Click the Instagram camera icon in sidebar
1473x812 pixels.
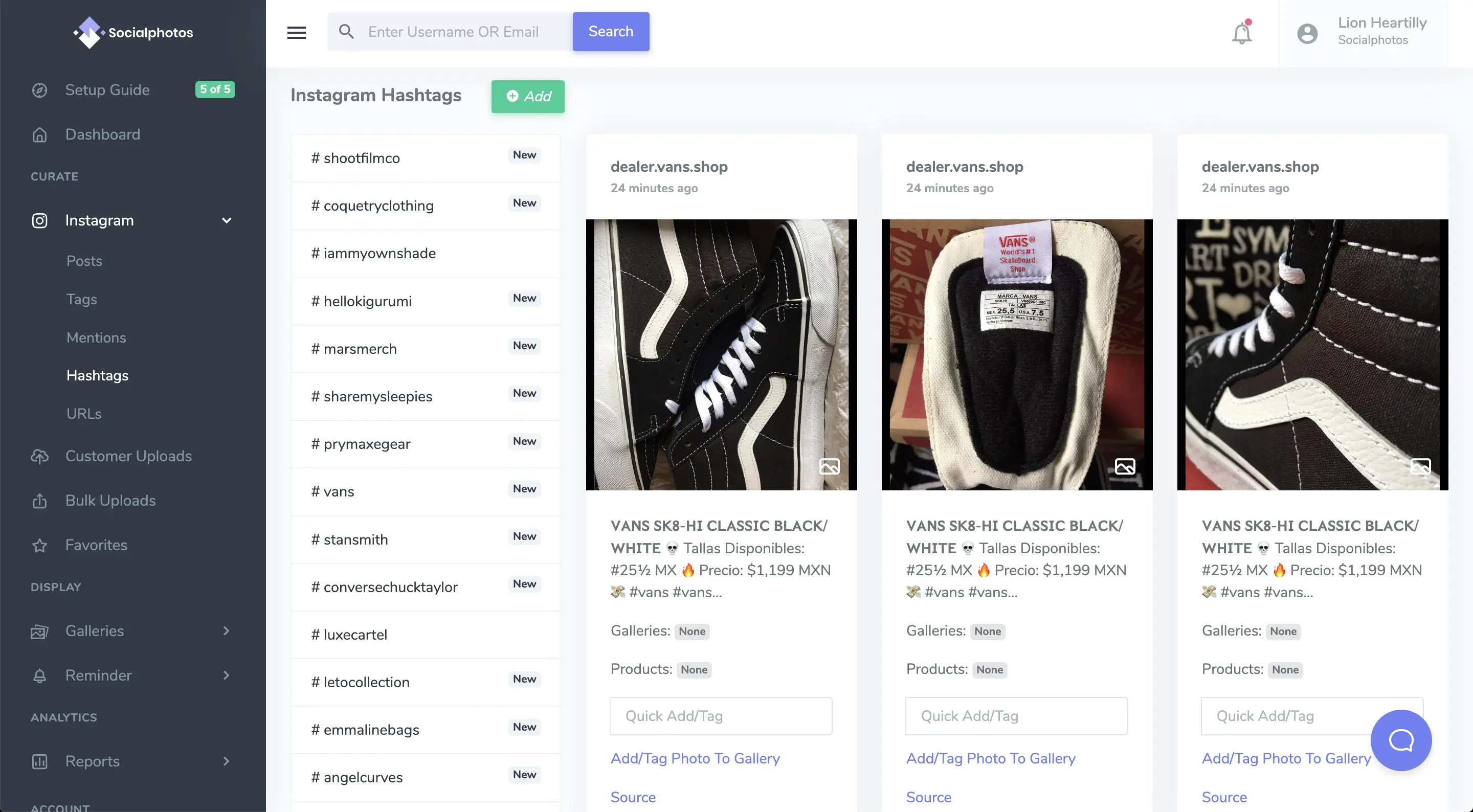pyautogui.click(x=39, y=221)
